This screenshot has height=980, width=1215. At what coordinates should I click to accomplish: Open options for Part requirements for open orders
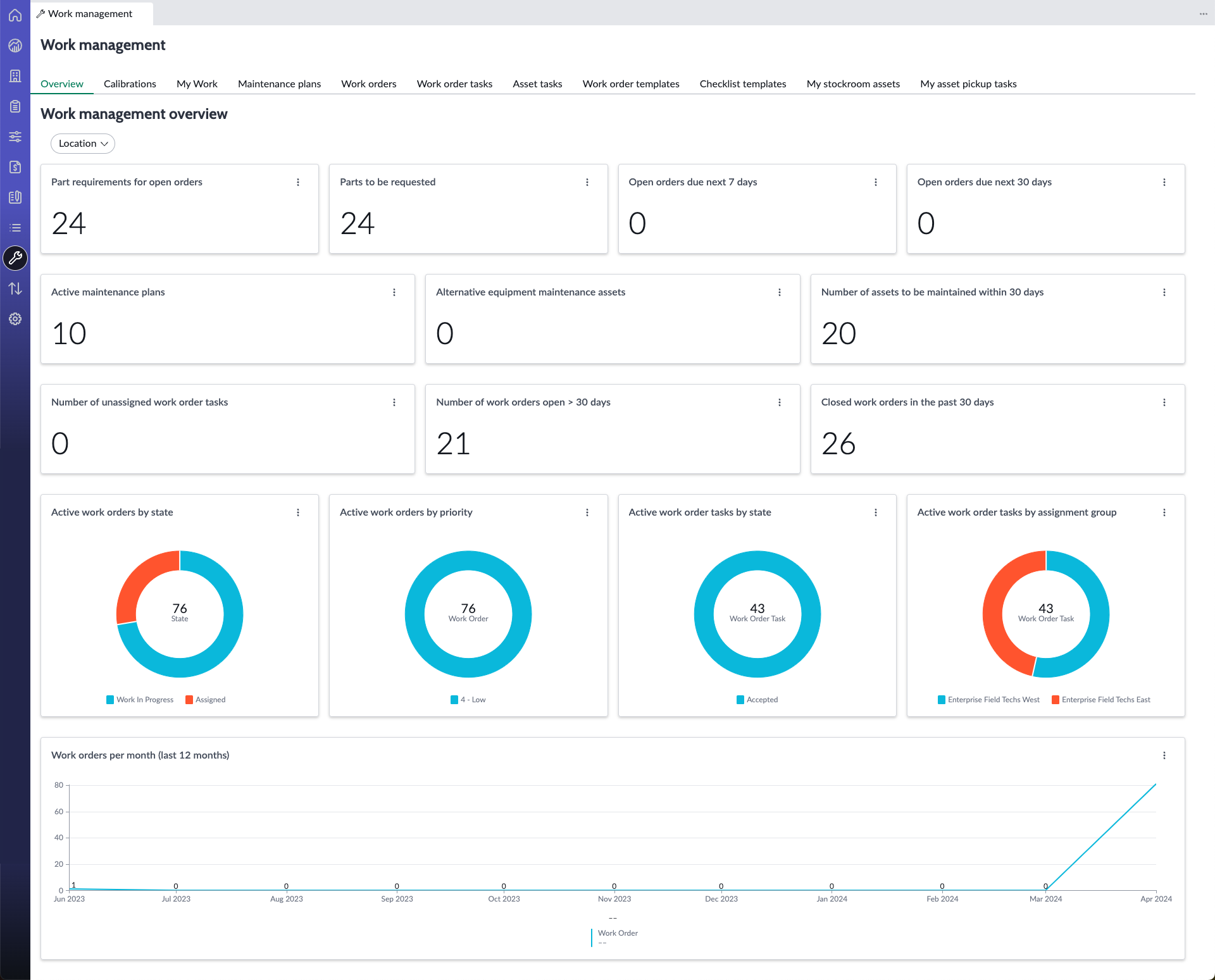[x=298, y=182]
